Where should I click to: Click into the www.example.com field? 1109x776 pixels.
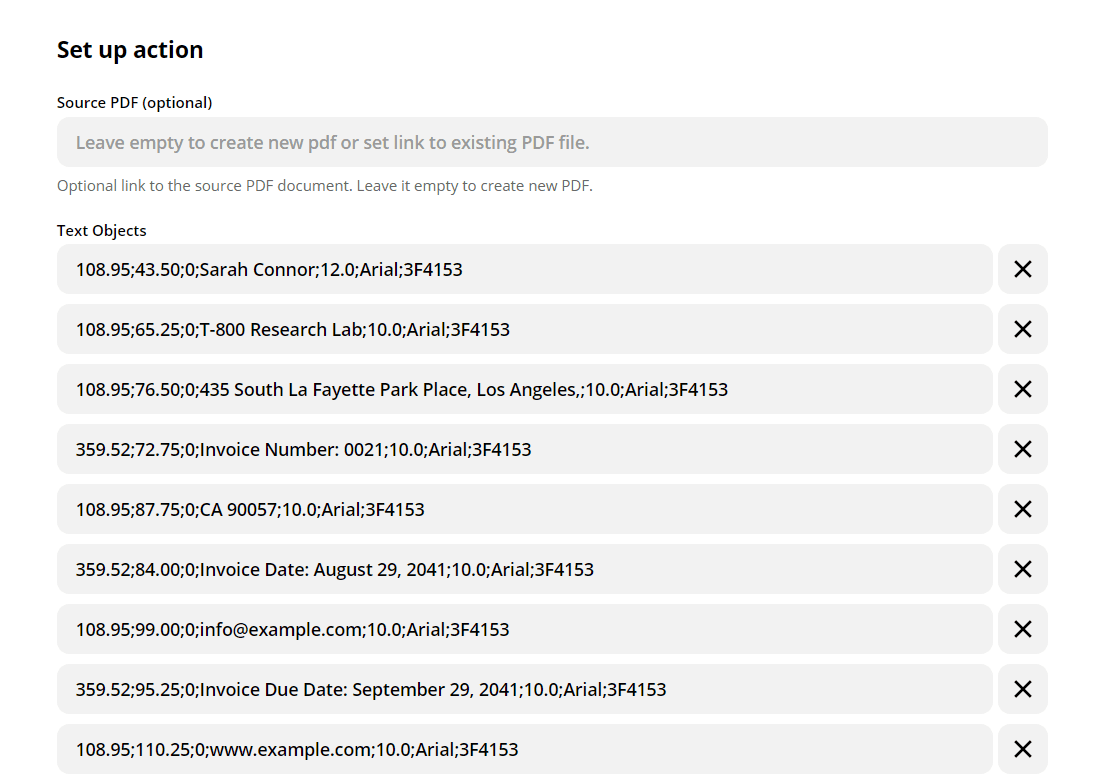coord(524,749)
